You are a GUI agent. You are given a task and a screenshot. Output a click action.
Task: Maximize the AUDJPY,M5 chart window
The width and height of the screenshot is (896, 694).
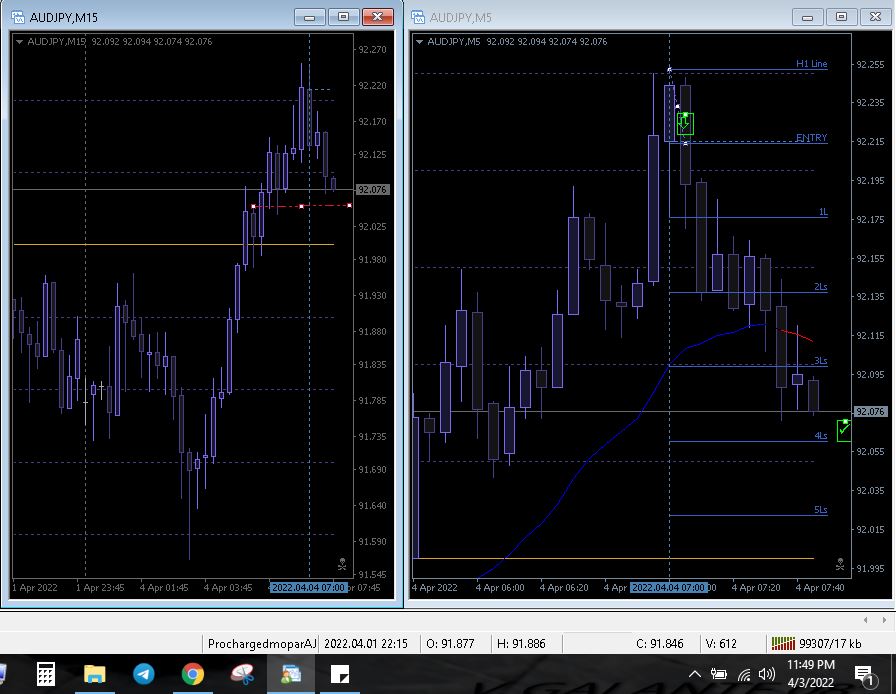click(841, 17)
